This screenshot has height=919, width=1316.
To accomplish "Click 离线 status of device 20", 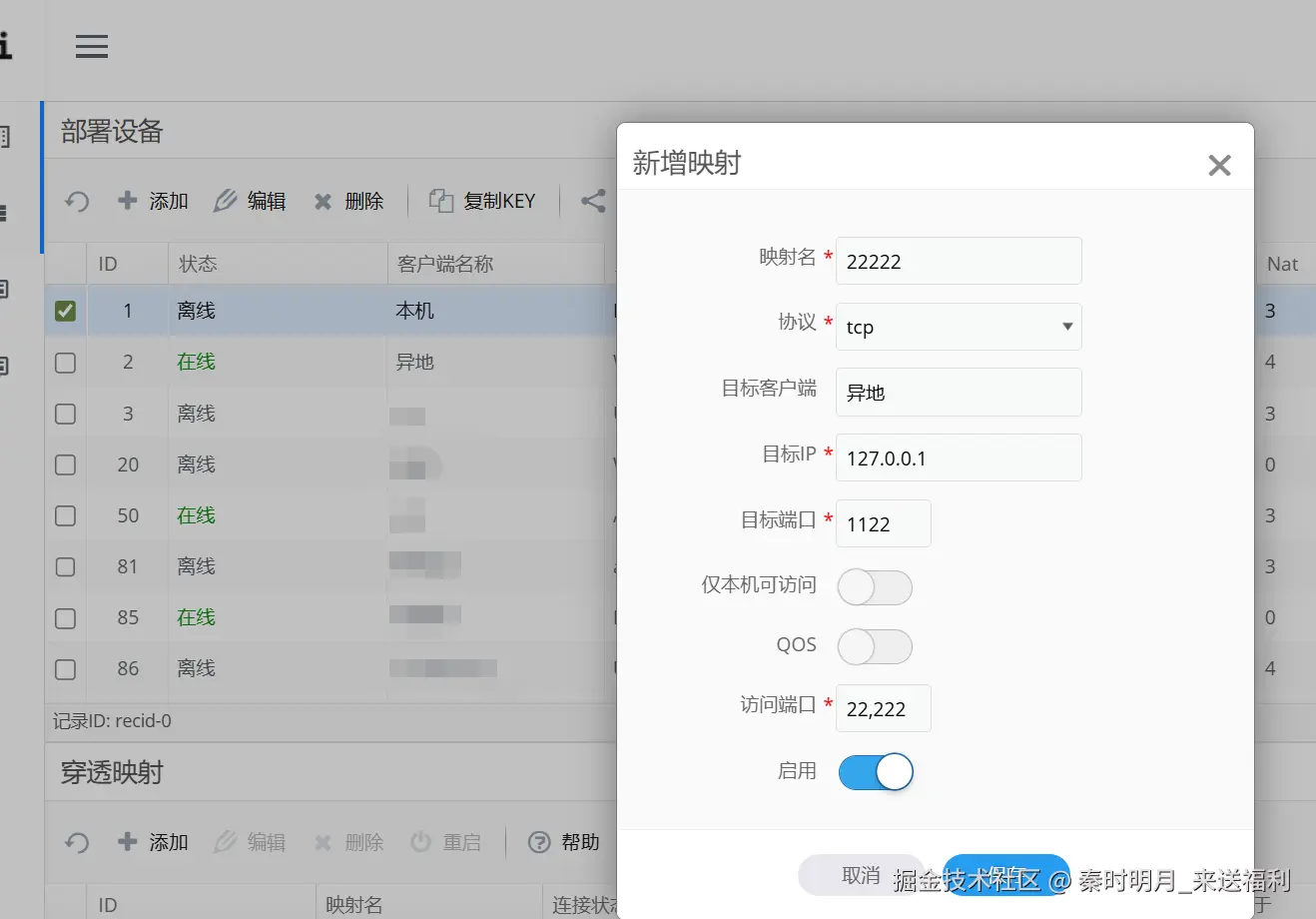I will coord(196,464).
